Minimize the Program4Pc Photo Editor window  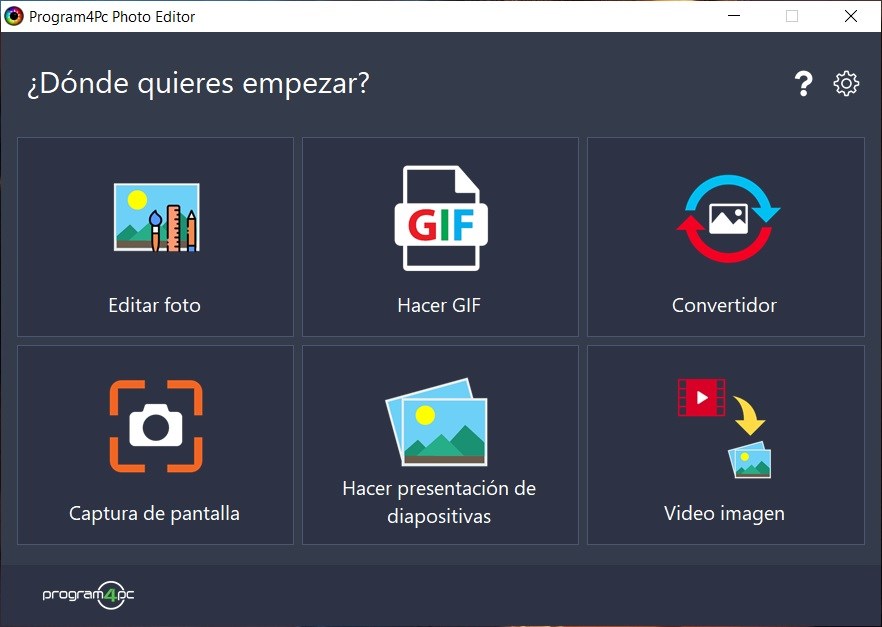(x=734, y=16)
